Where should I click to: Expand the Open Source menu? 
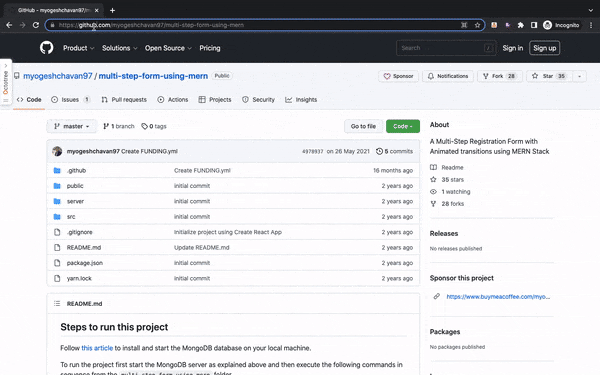pos(168,48)
